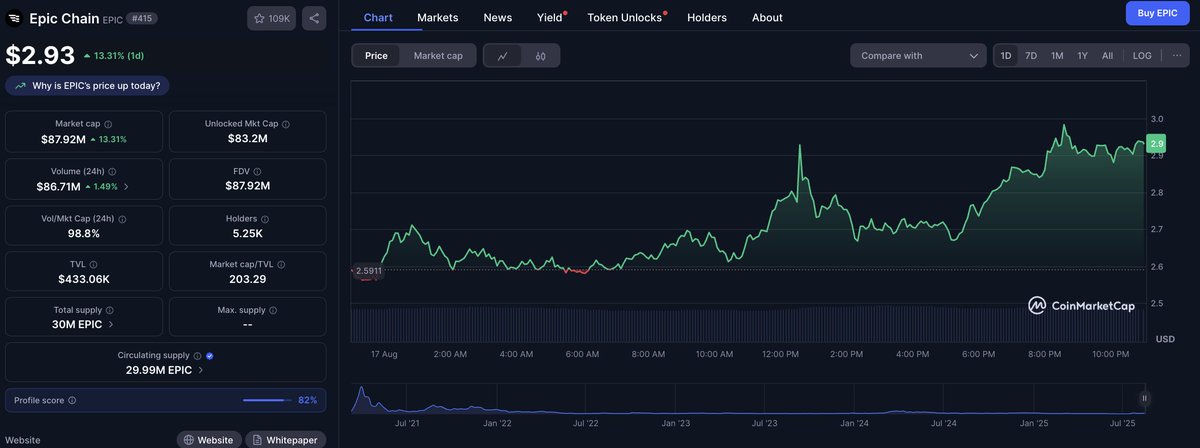Open the Whitepaper link button

click(285, 440)
